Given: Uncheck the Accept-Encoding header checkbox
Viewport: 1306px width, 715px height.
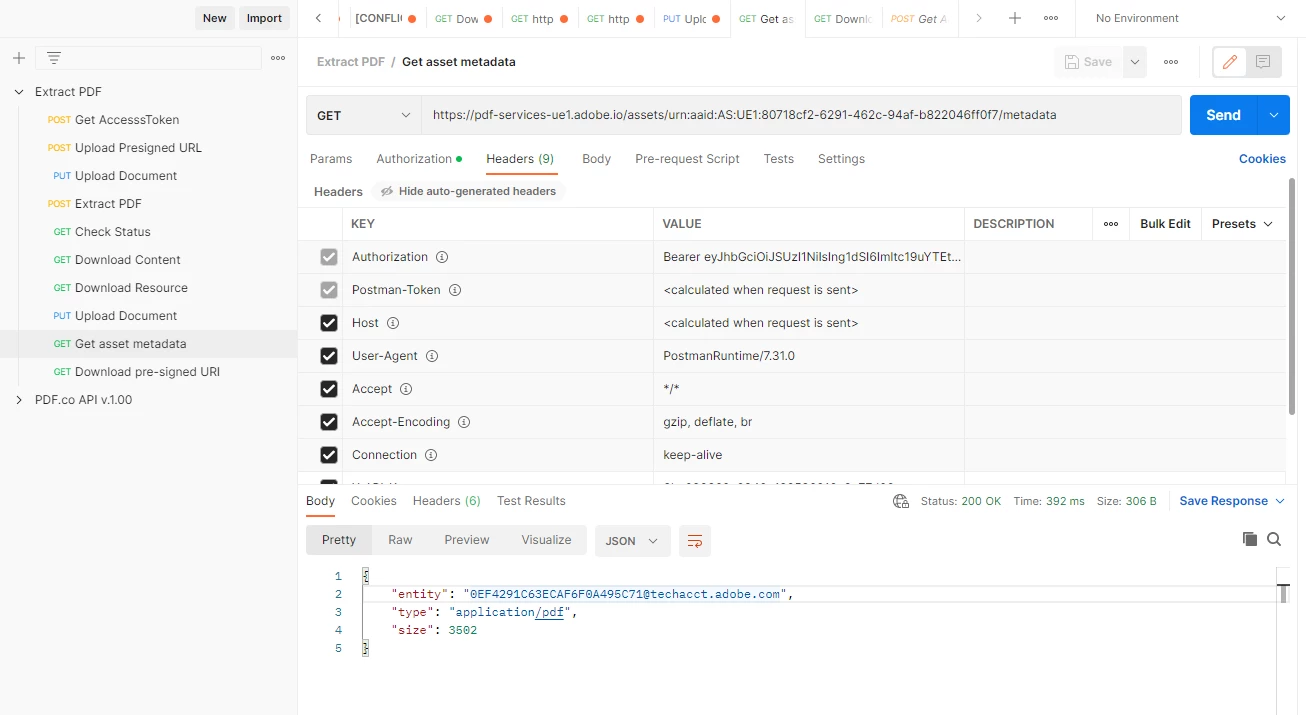Looking at the screenshot, I should tap(329, 422).
